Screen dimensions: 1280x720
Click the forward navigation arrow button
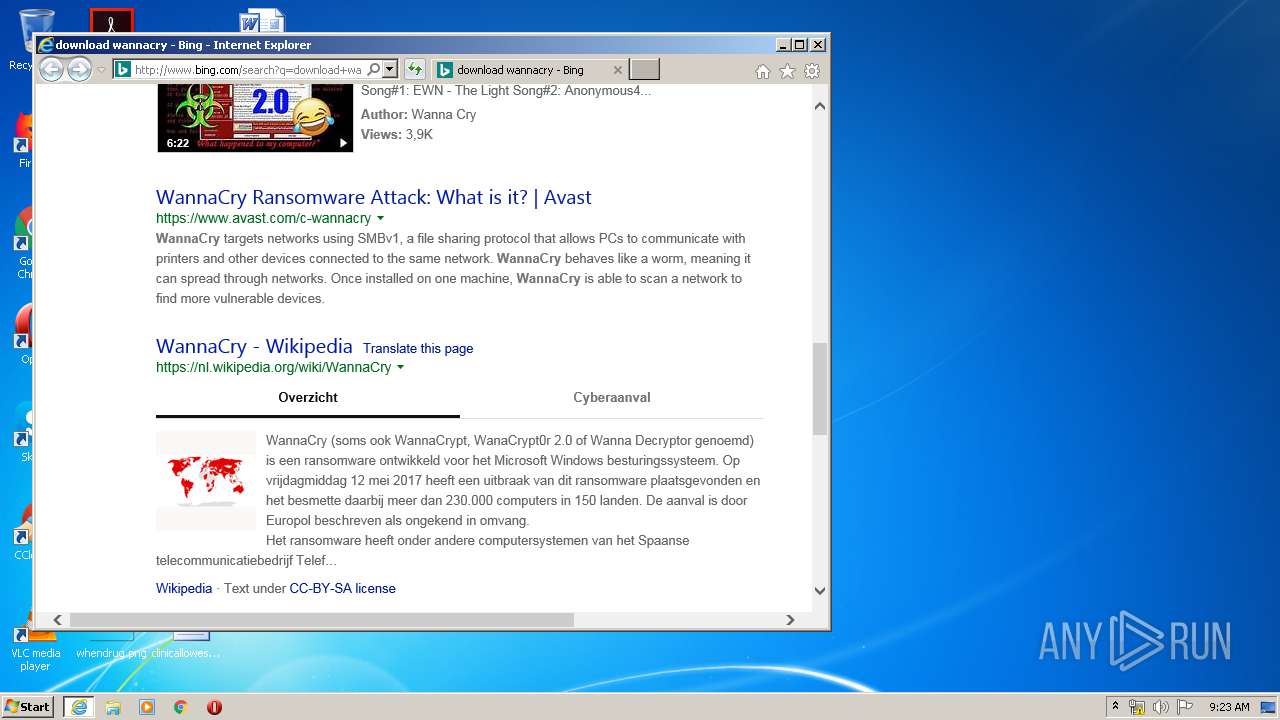click(79, 69)
